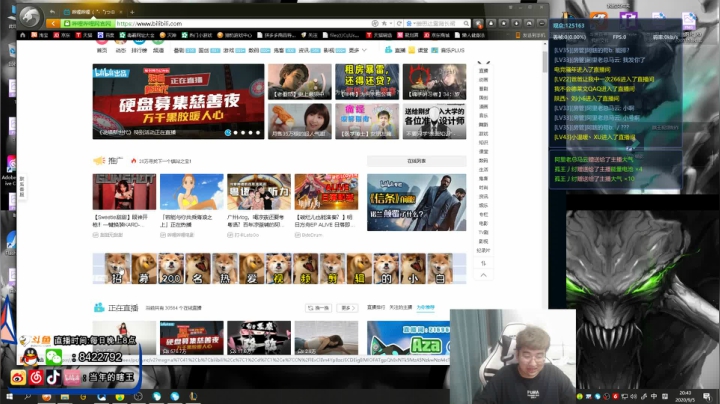The height and width of the screenshot is (404, 720).
Task: Open the 《信条》 movie promo image
Action: [416, 202]
